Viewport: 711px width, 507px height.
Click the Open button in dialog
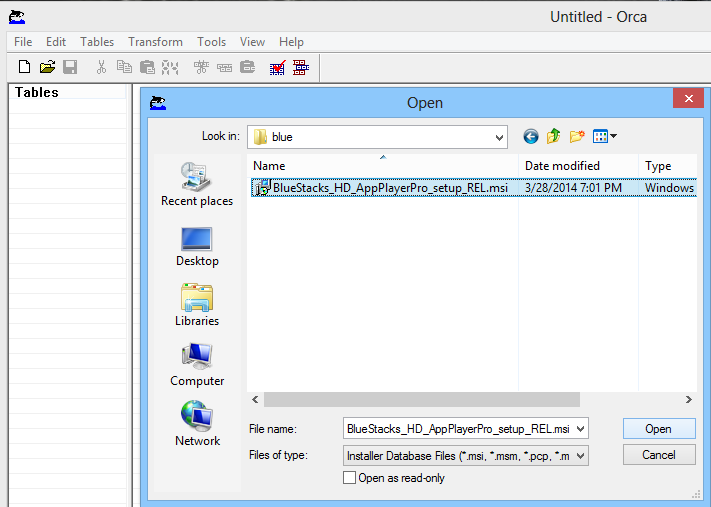pyautogui.click(x=659, y=429)
